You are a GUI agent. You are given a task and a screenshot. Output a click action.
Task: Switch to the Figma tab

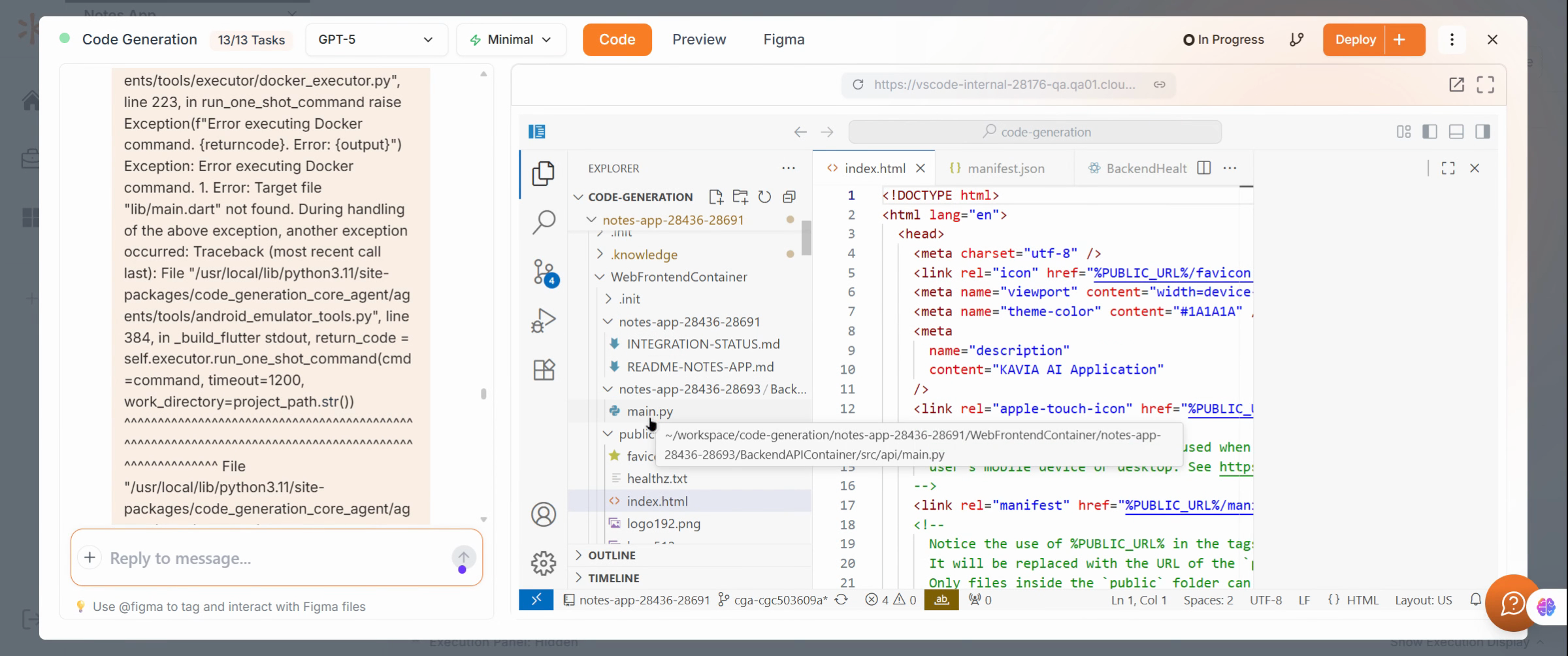click(x=783, y=40)
